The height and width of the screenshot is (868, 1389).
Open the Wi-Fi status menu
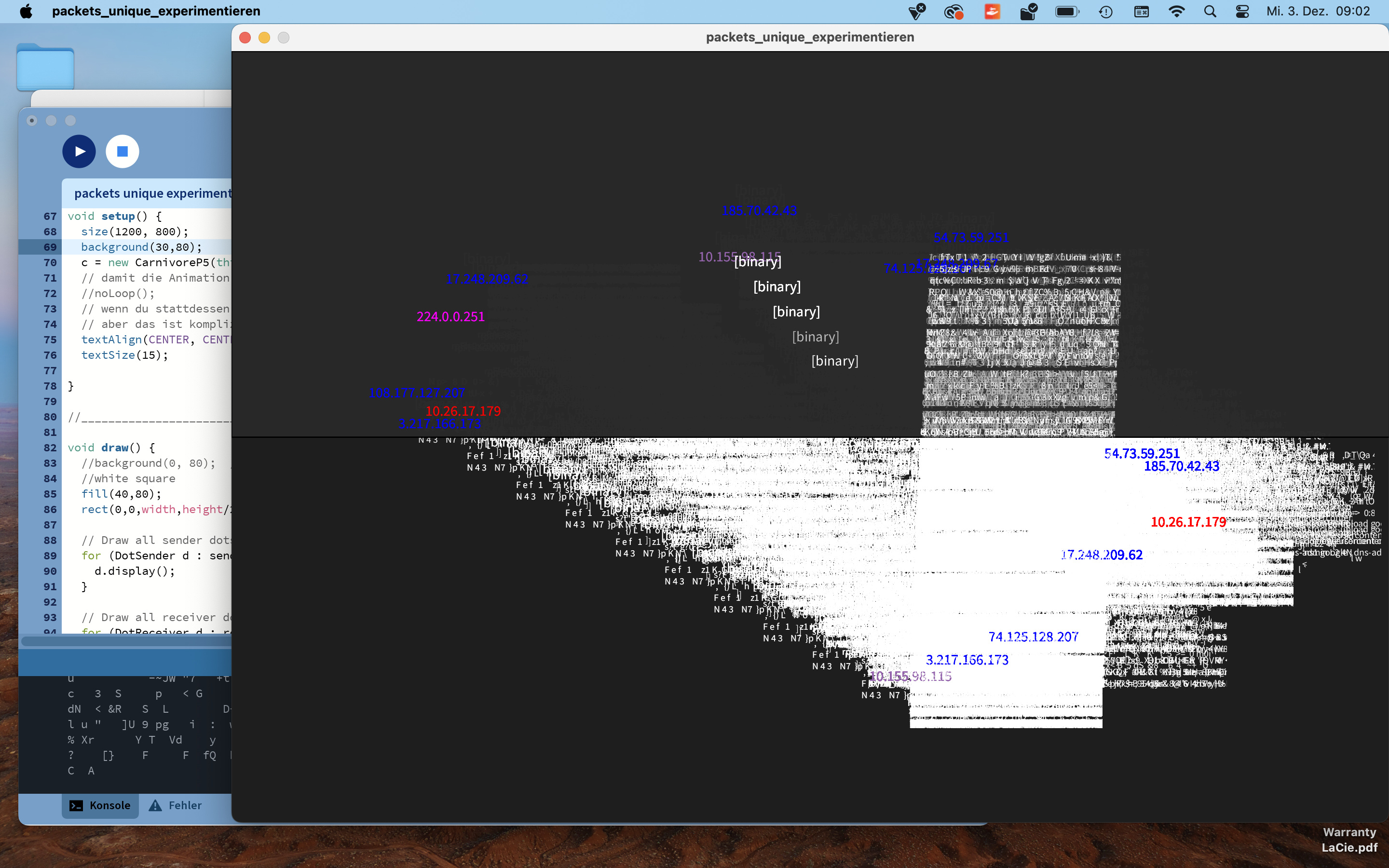pyautogui.click(x=1176, y=12)
